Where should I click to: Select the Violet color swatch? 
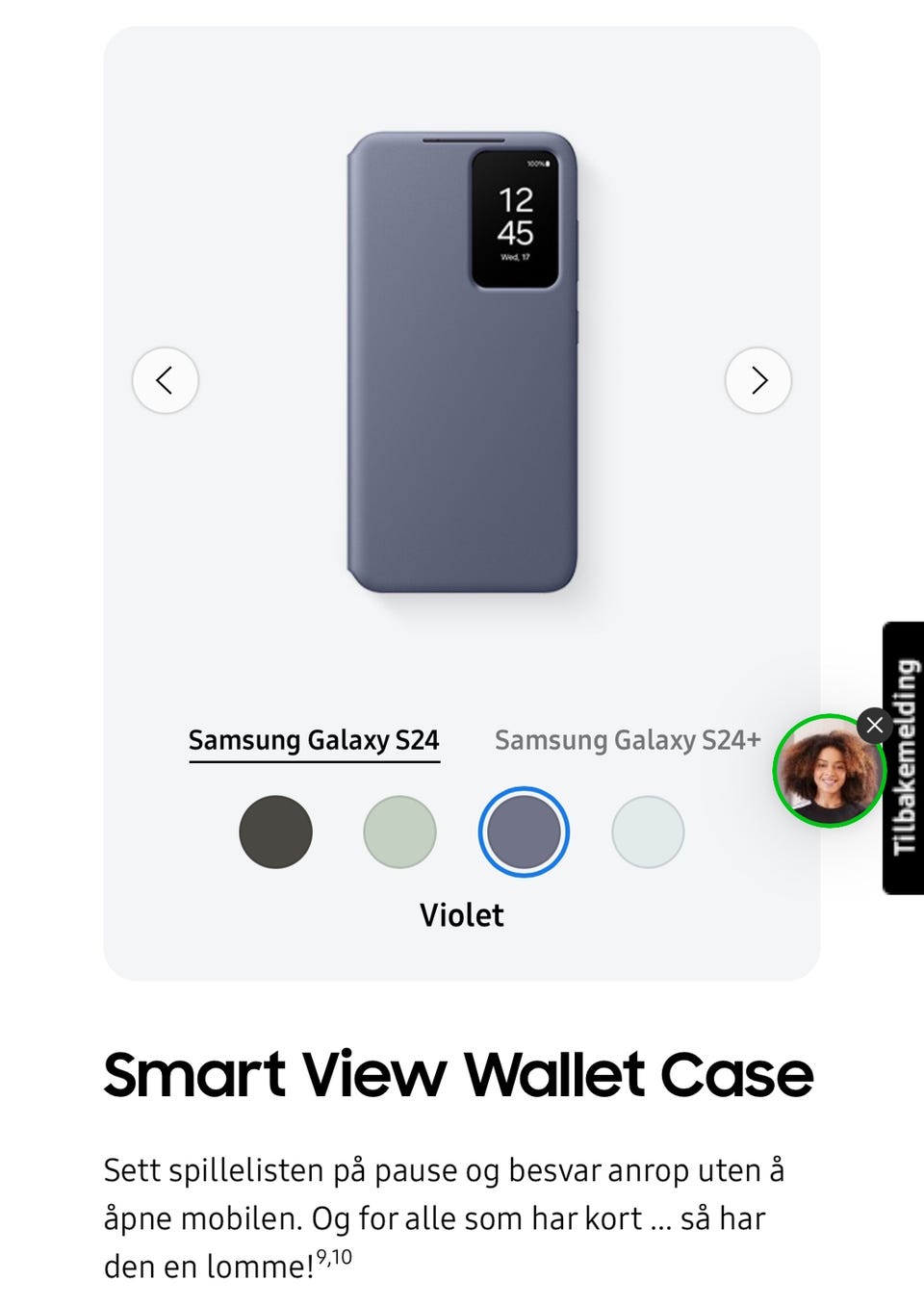point(524,832)
